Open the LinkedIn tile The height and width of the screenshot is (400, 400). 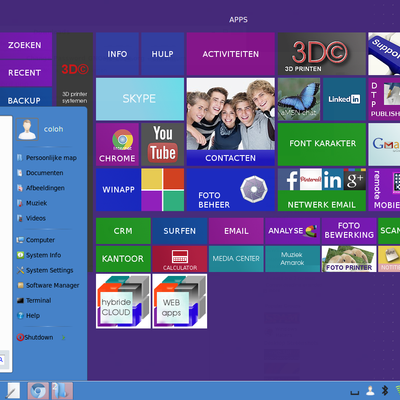pyautogui.click(x=344, y=99)
